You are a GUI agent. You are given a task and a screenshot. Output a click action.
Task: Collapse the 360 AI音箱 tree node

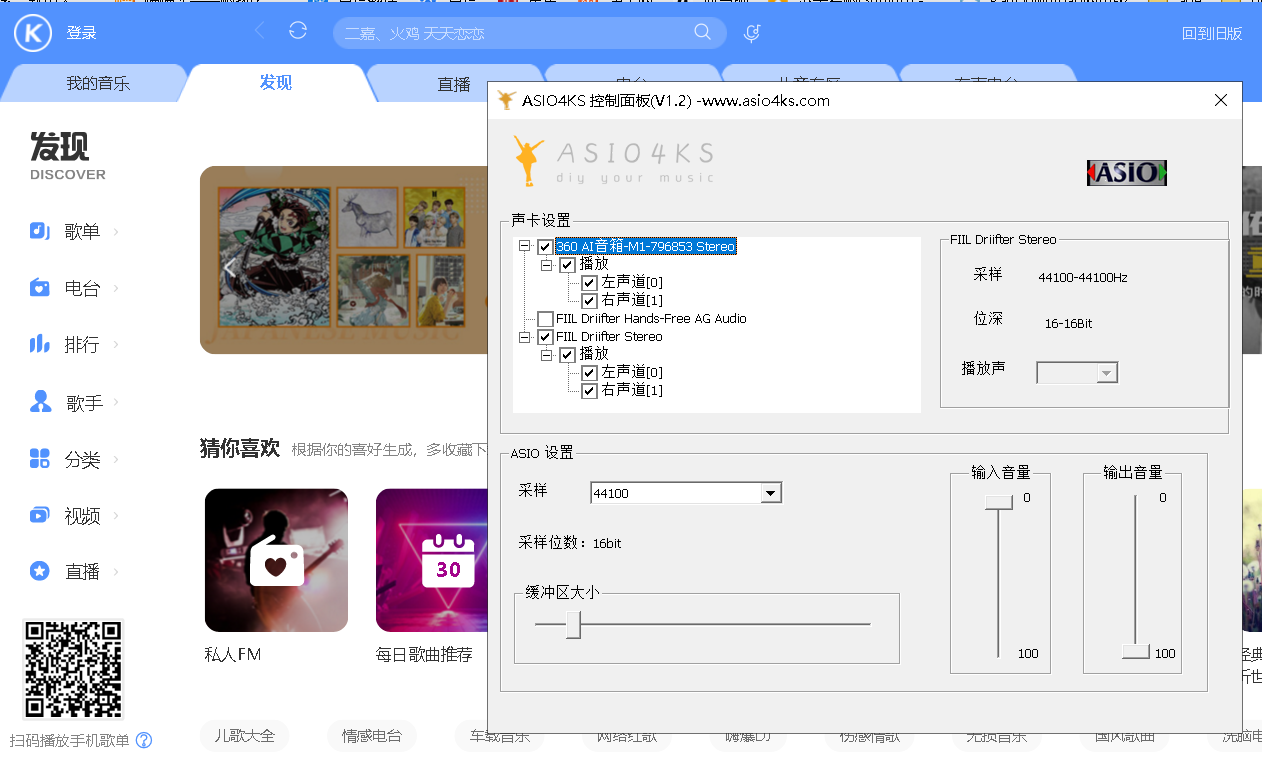pyautogui.click(x=525, y=246)
